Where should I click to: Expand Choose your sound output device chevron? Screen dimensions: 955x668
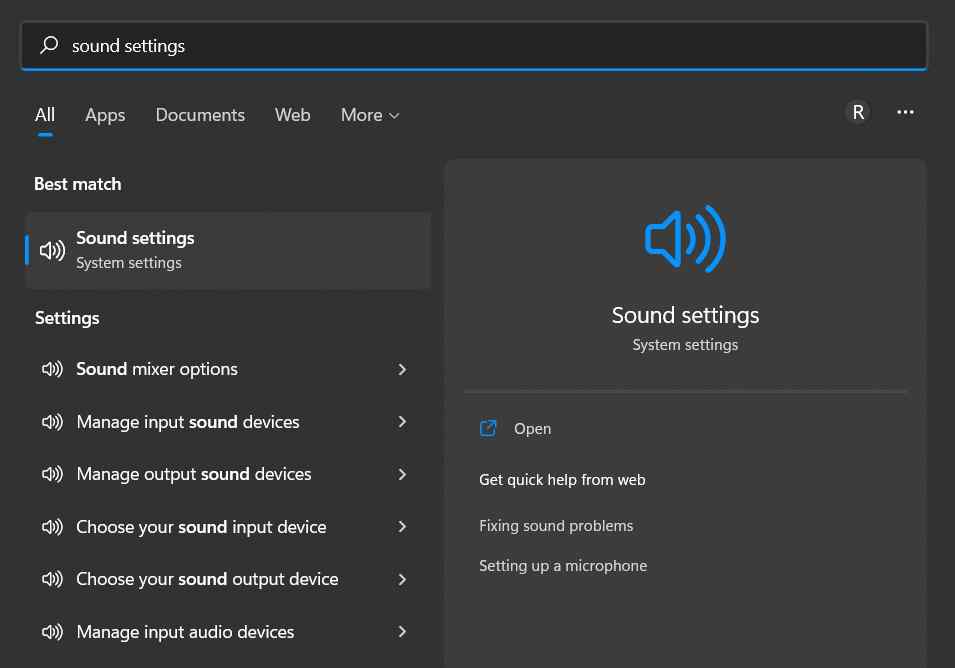402,579
